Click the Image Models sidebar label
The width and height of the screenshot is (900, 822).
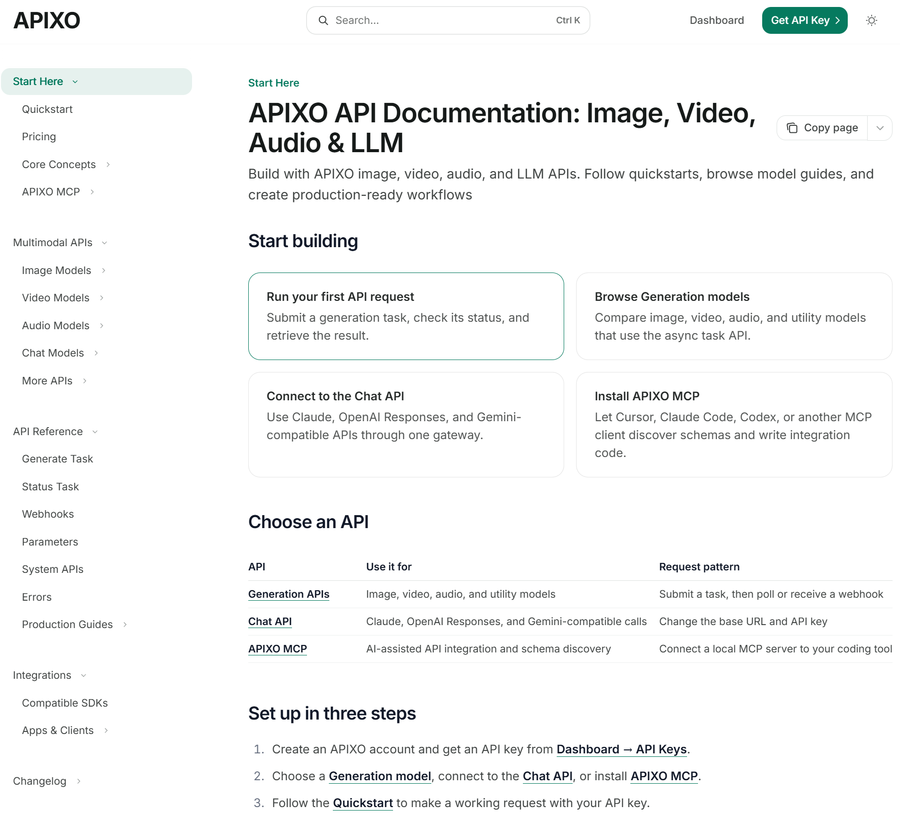click(56, 270)
